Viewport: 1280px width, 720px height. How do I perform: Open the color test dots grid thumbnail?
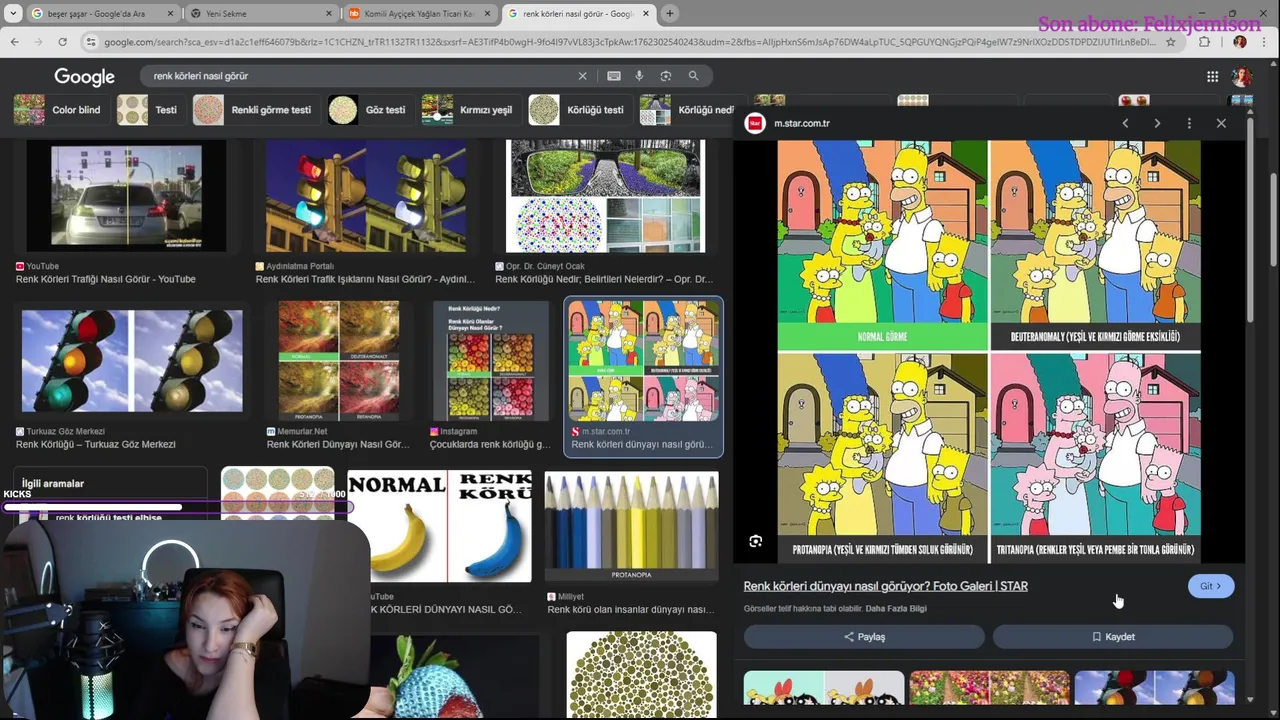(278, 492)
